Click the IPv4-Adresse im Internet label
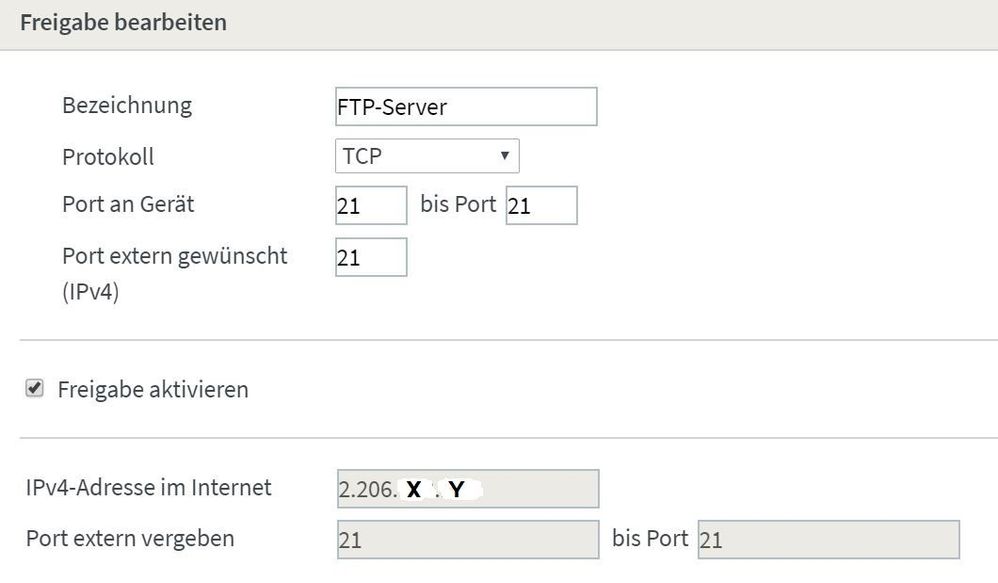Viewport: 998px width, 583px height. [x=149, y=488]
